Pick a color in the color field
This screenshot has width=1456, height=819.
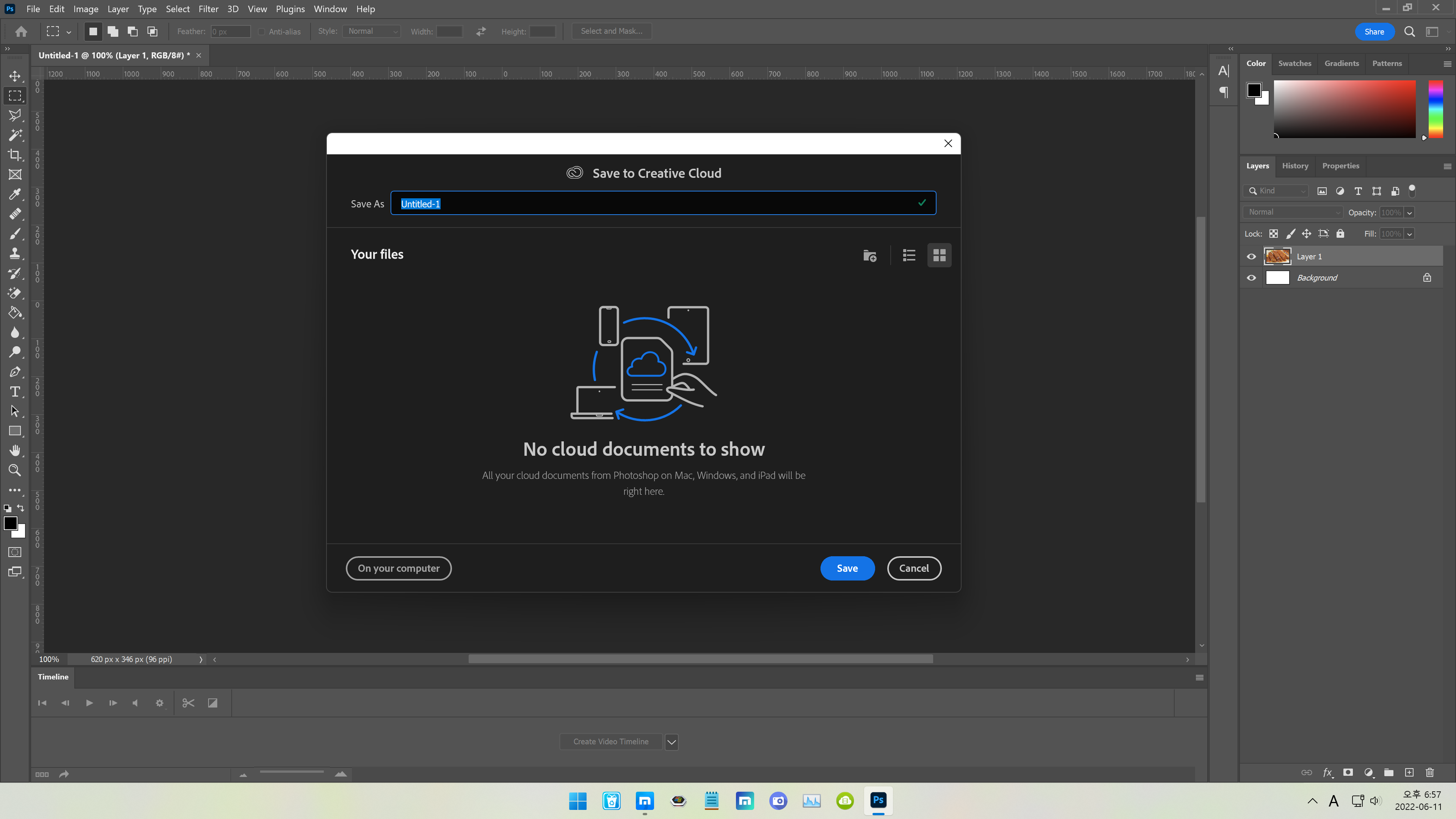[x=1345, y=109]
